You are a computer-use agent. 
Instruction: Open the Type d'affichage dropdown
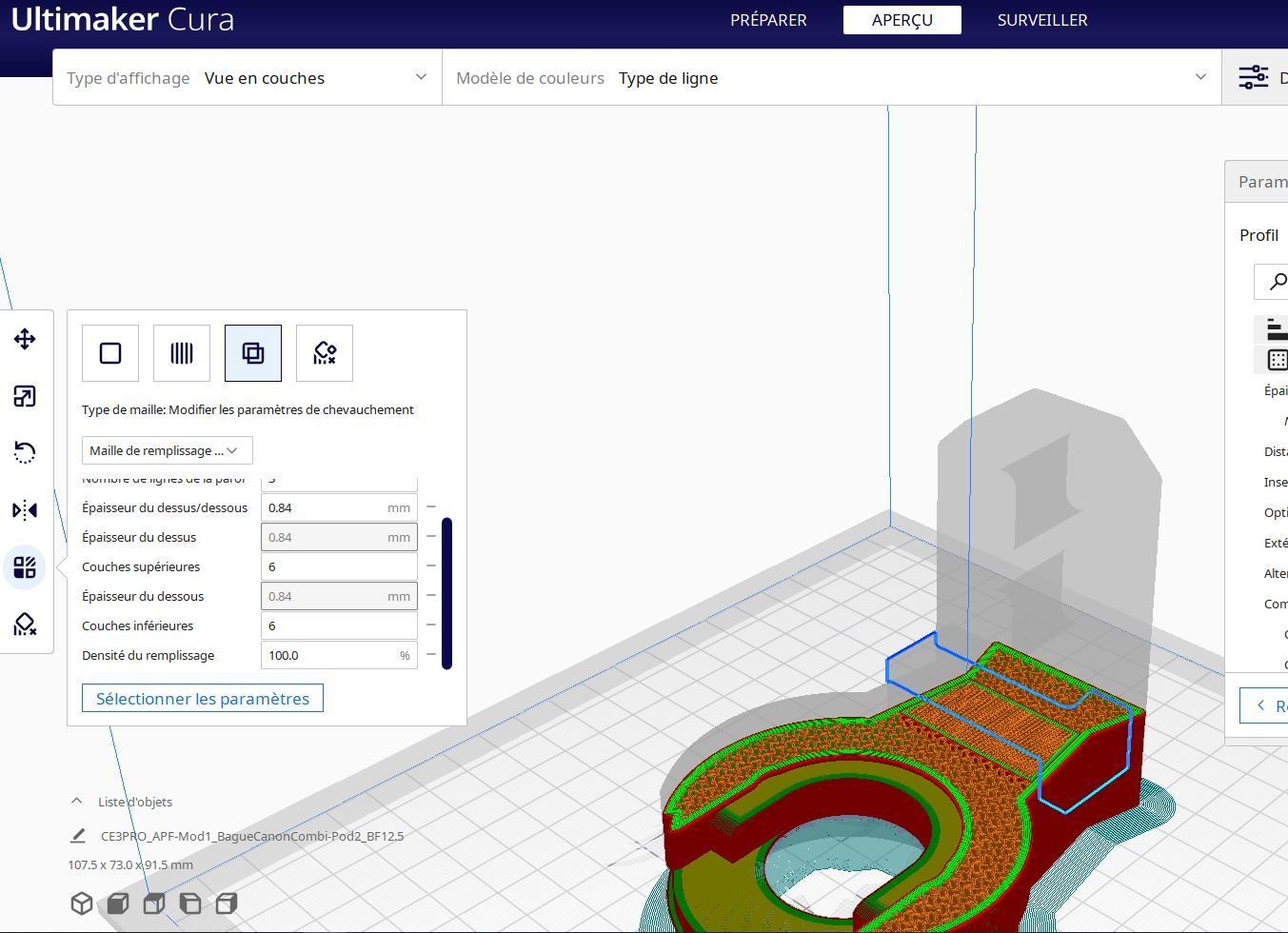tap(248, 78)
